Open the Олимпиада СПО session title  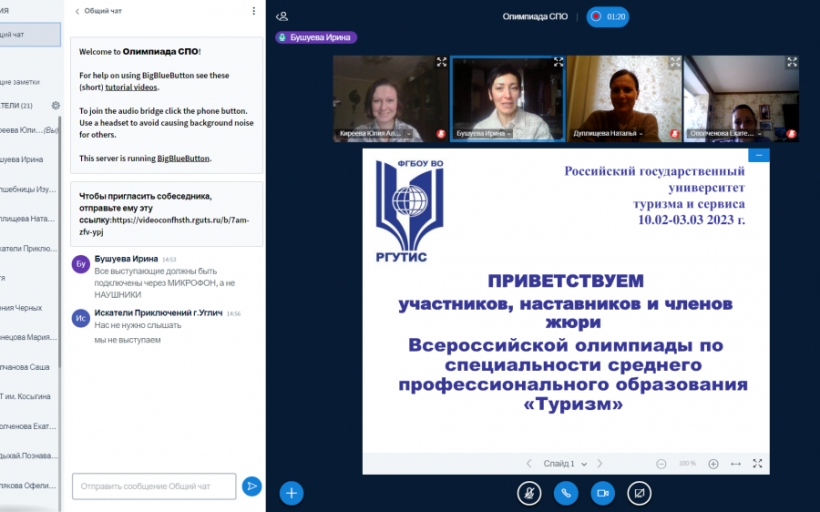pos(535,17)
